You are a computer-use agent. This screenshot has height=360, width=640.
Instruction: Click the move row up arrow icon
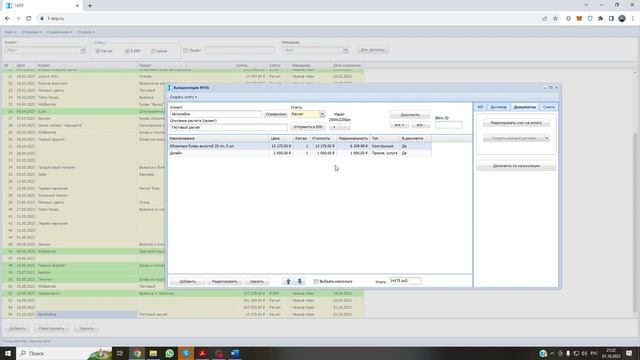[x=288, y=281]
